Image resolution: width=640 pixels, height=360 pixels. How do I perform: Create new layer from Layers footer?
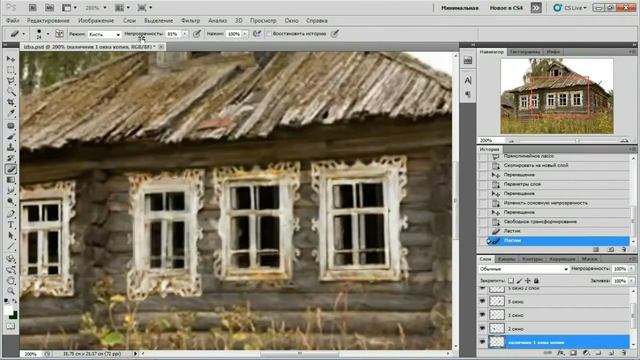tap(611, 353)
